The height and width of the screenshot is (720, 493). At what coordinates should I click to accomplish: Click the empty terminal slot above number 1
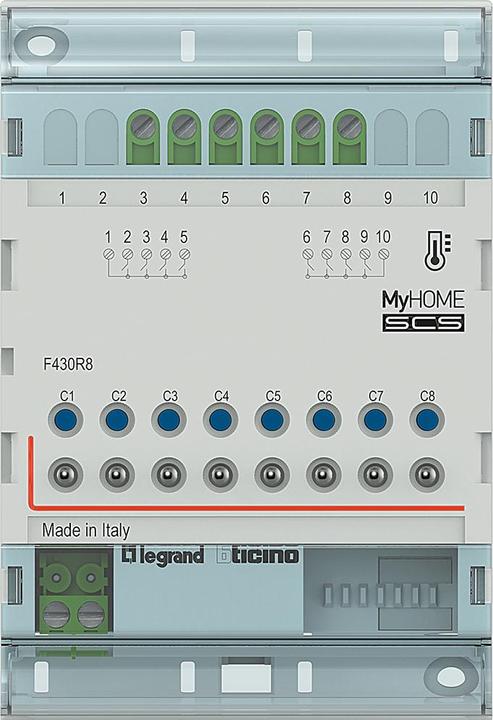pyautogui.click(x=60, y=137)
